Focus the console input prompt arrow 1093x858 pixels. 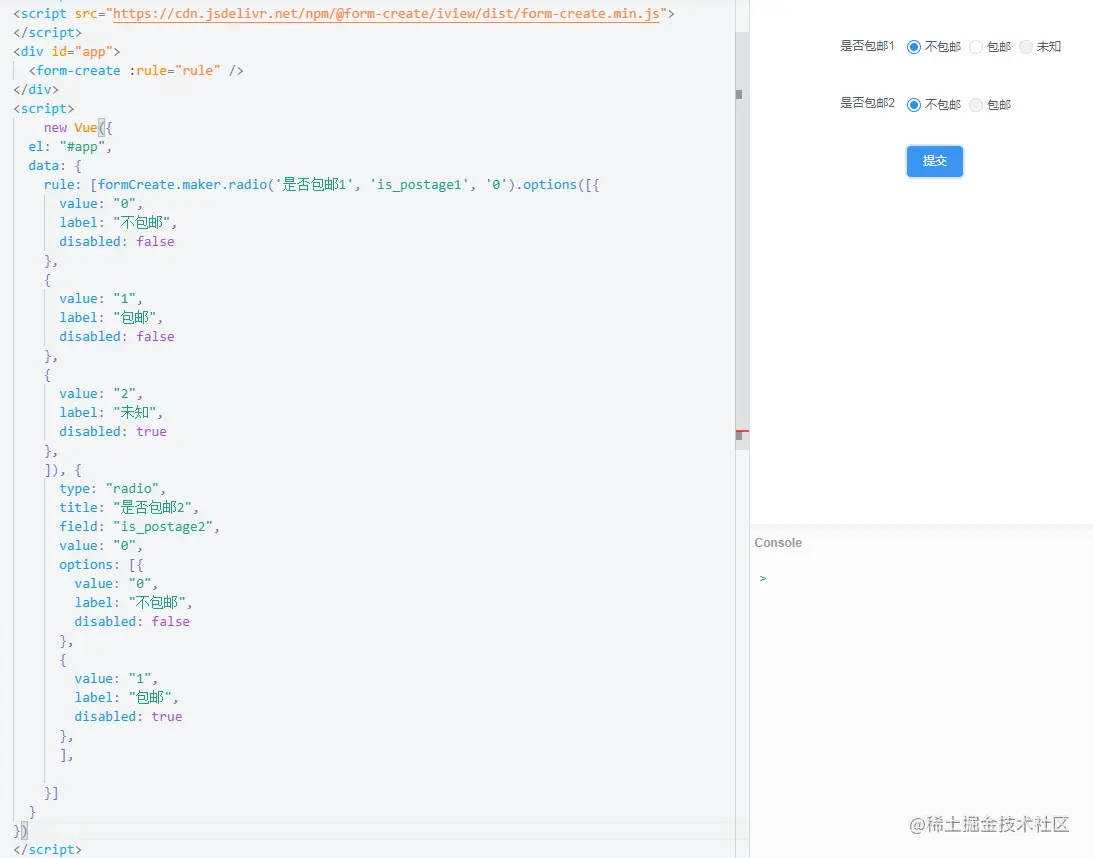(x=763, y=579)
